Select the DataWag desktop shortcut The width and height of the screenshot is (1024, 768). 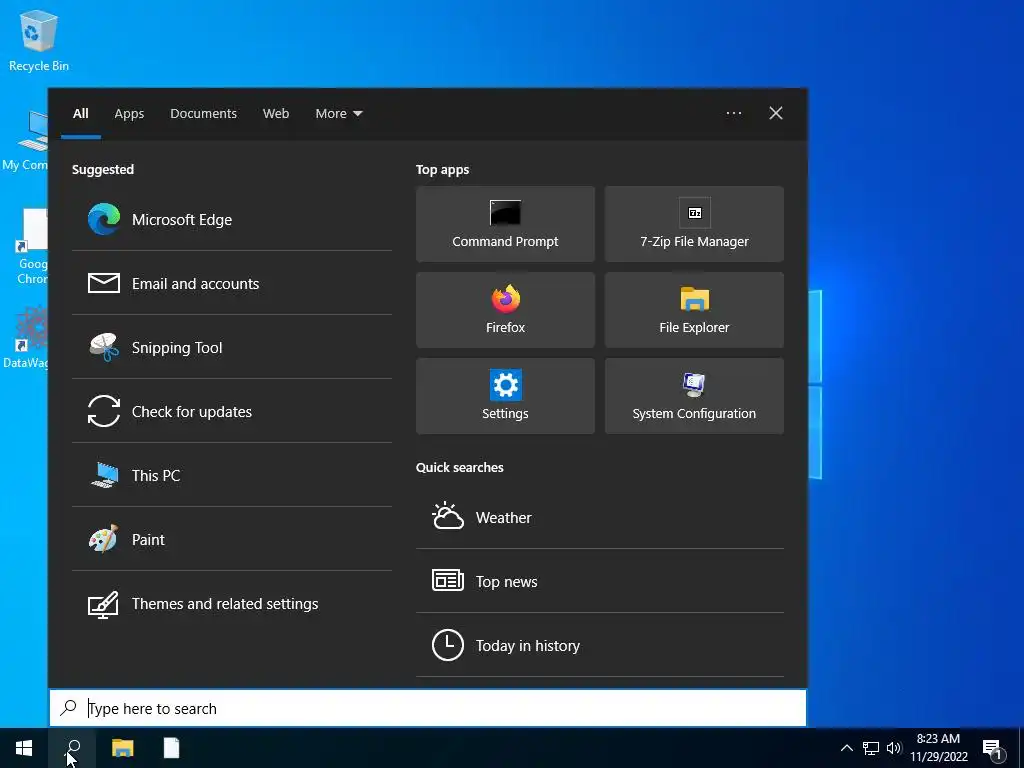pos(26,338)
